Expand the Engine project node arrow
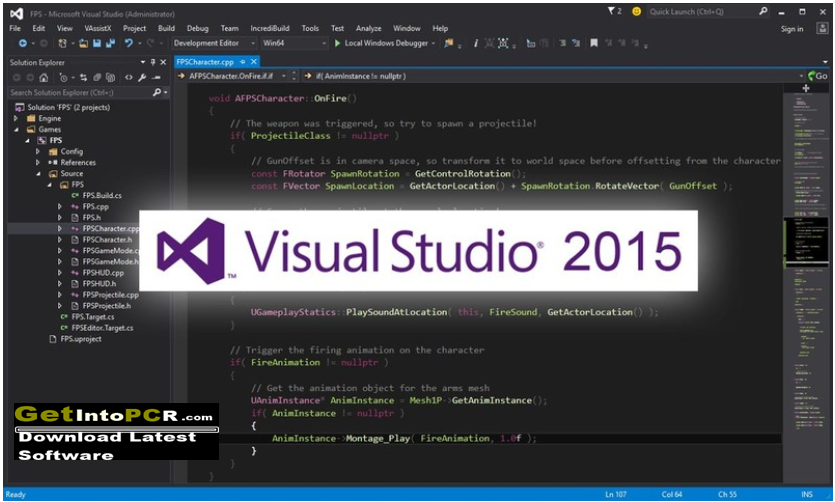The height and width of the screenshot is (502, 835). [x=16, y=118]
